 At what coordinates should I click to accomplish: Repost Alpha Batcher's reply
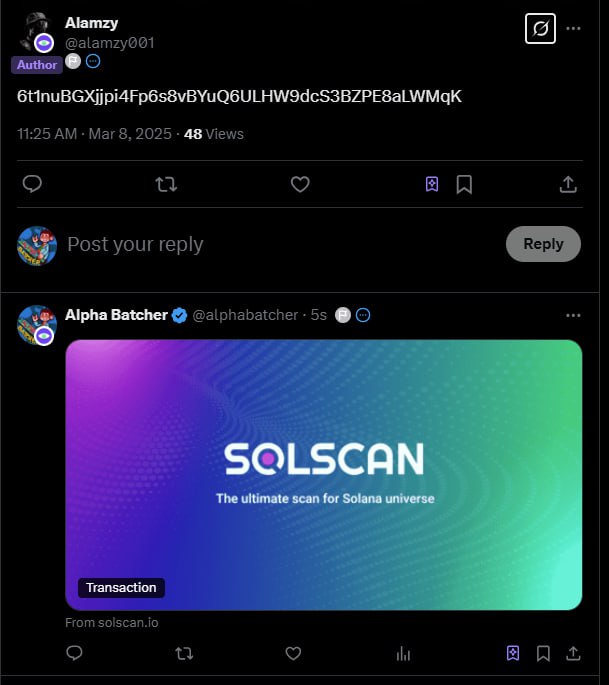click(184, 654)
